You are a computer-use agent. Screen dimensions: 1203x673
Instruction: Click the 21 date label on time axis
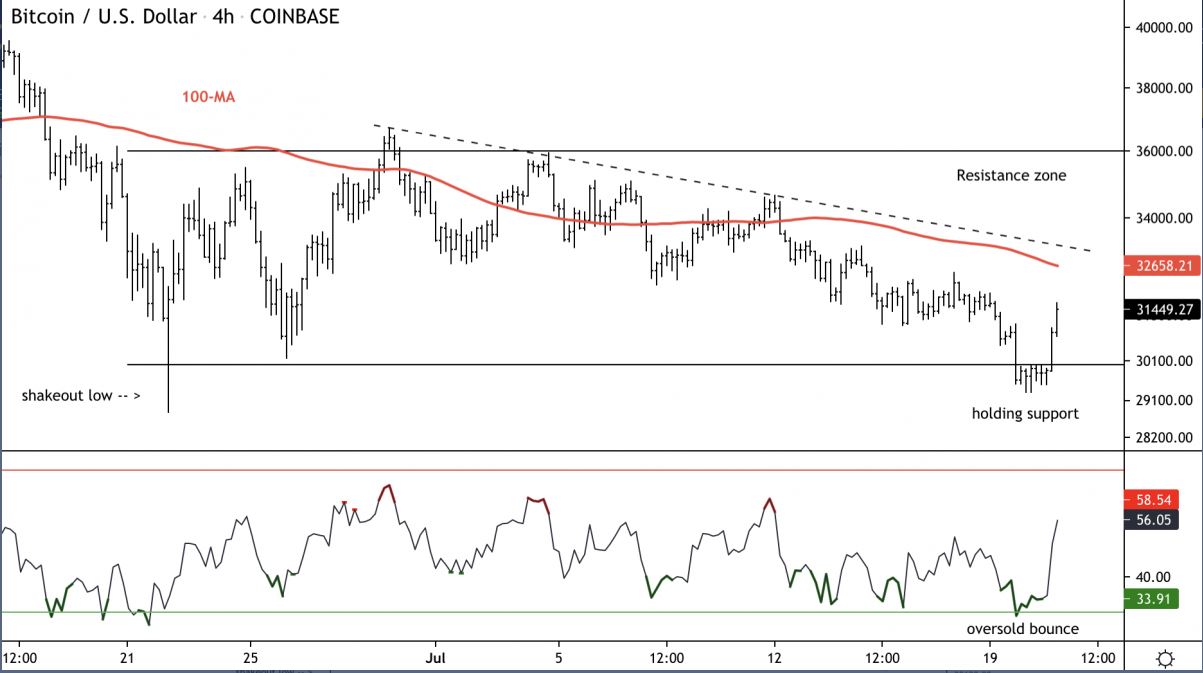(x=127, y=658)
